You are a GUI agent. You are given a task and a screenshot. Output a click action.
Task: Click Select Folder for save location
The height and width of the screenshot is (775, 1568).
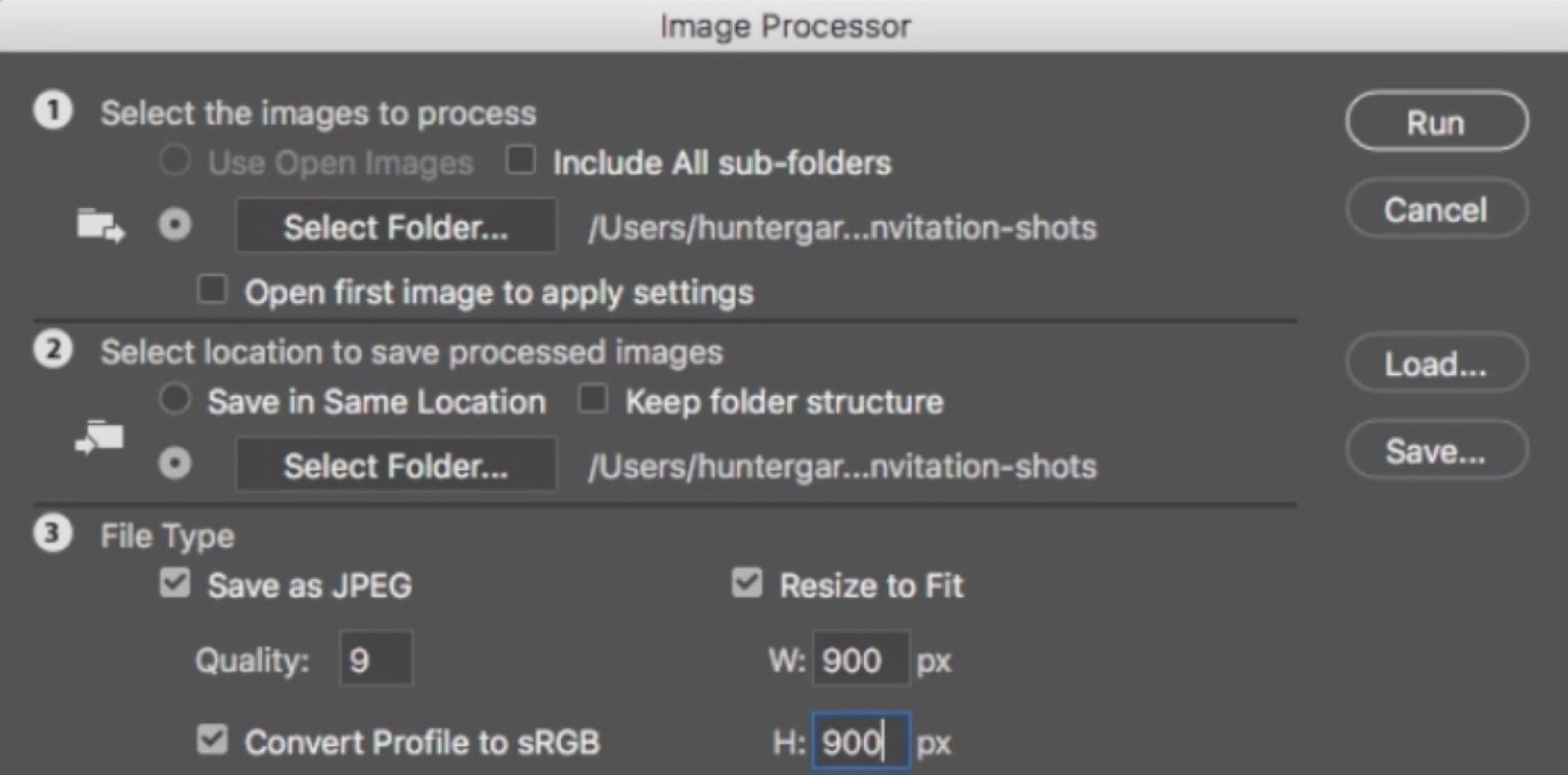(396, 465)
